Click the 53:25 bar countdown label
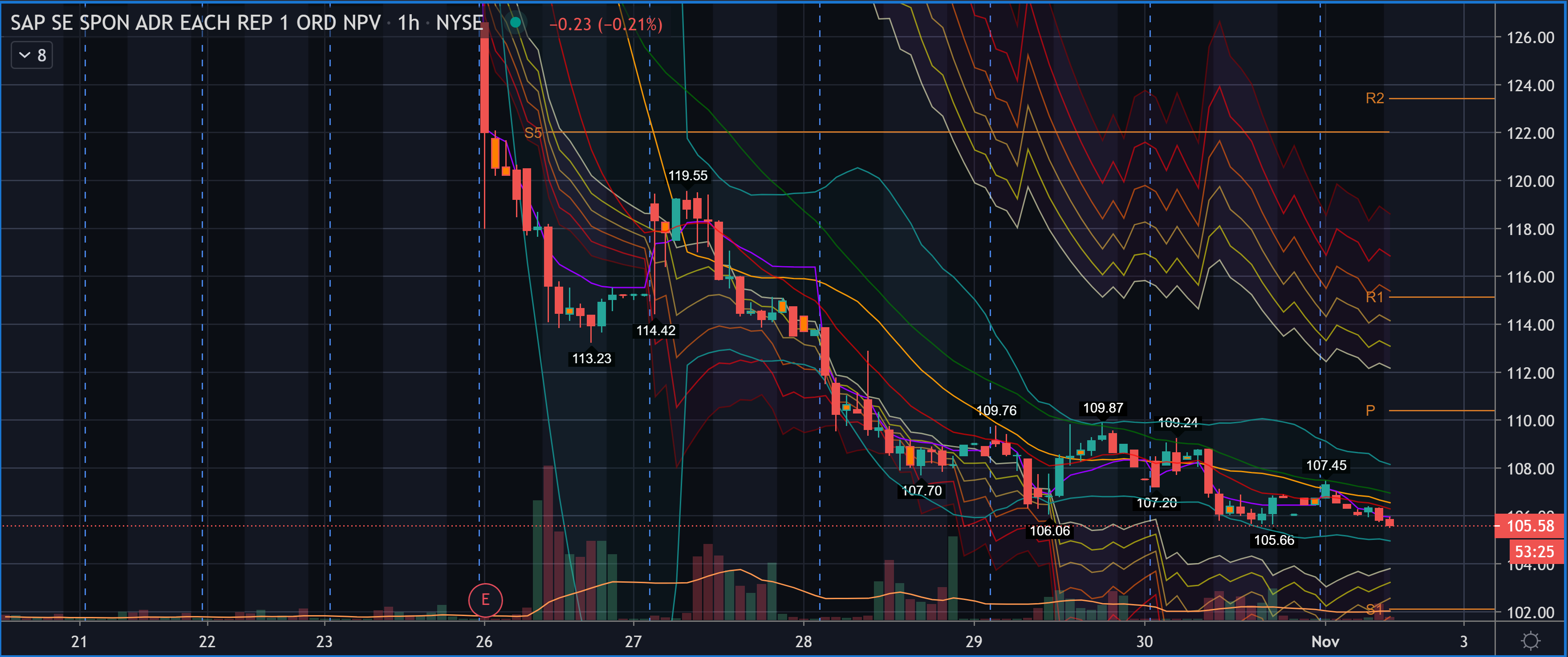 [x=1534, y=552]
